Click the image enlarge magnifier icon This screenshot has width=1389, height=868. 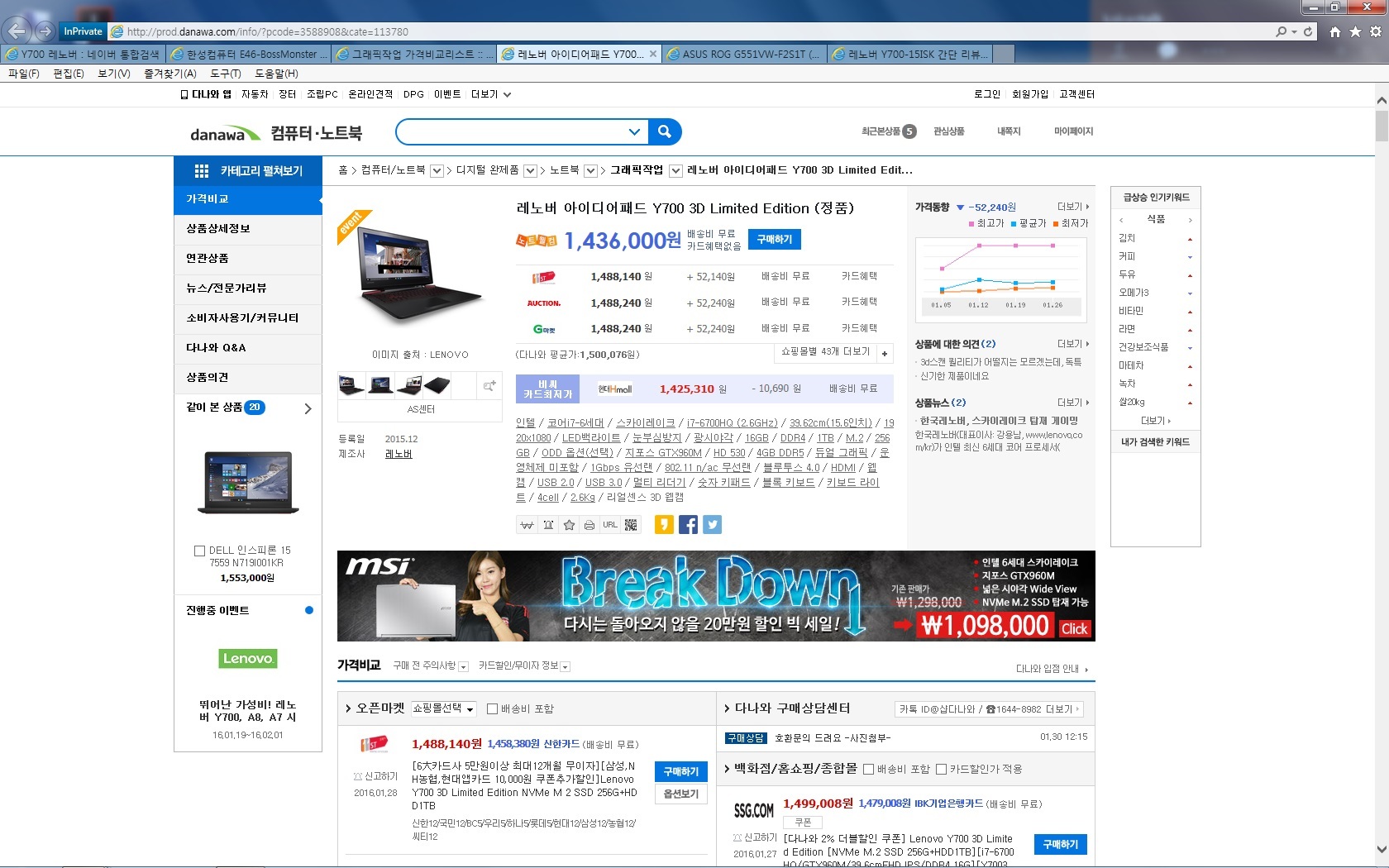point(489,386)
